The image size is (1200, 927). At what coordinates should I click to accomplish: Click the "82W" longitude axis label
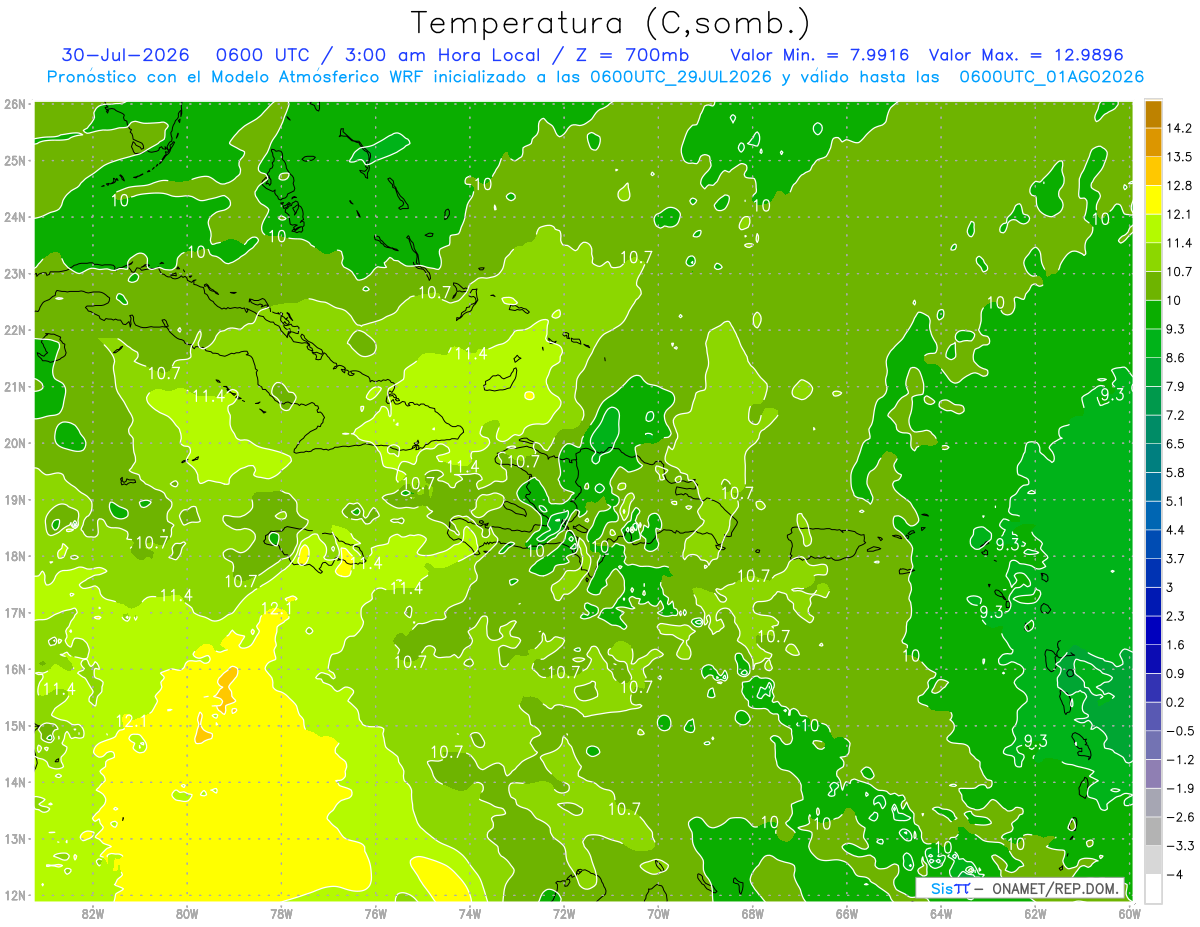coord(92,913)
